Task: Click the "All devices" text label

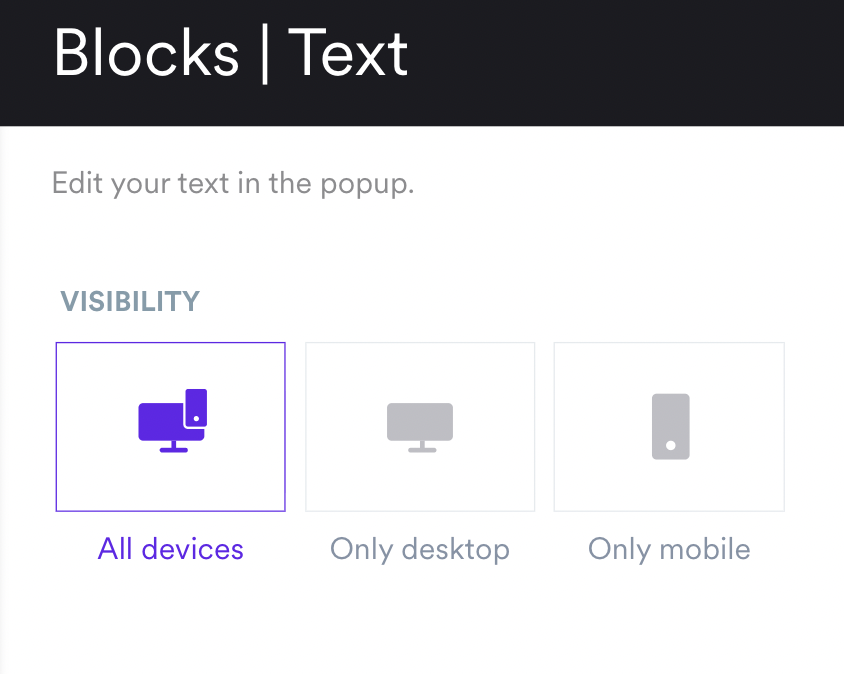Action: pos(171,549)
